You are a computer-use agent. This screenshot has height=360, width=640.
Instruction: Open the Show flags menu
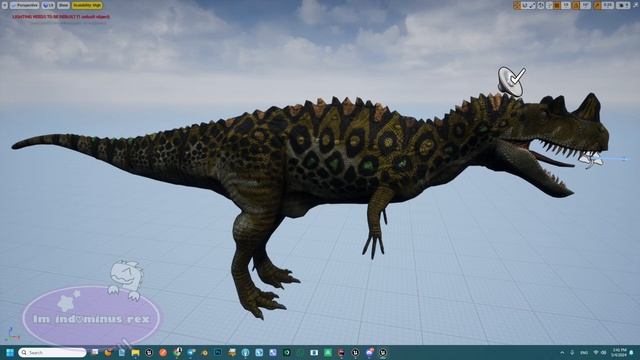point(63,5)
